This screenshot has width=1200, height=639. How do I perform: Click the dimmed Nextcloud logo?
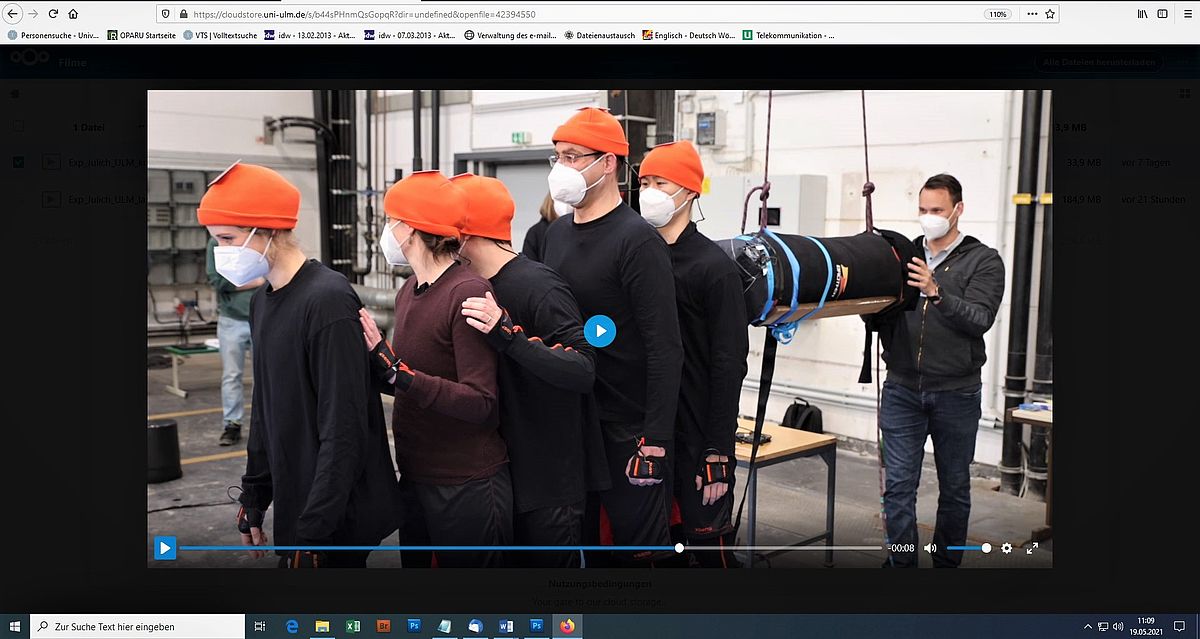coord(29,59)
